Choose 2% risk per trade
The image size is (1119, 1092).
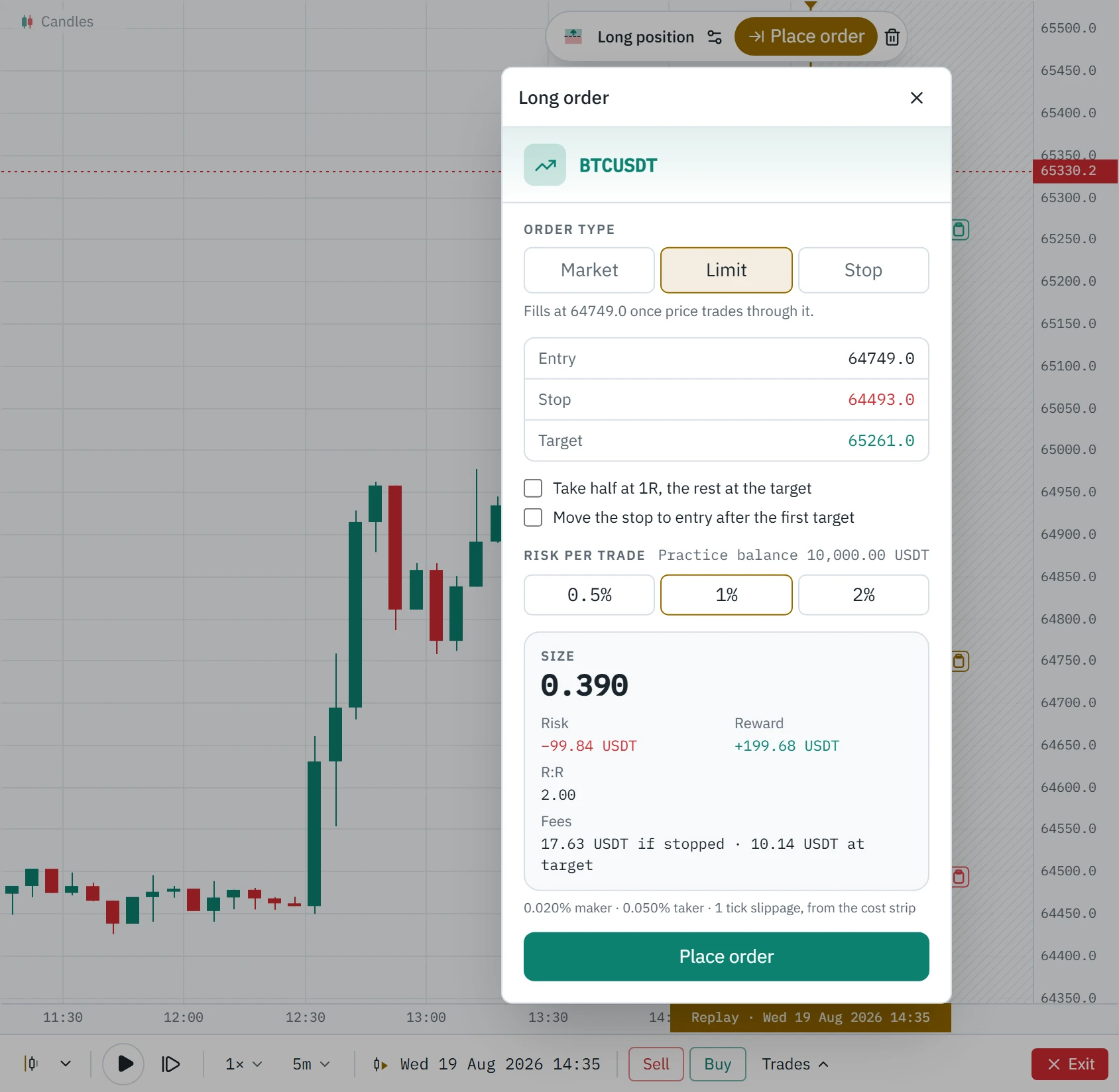(x=864, y=595)
